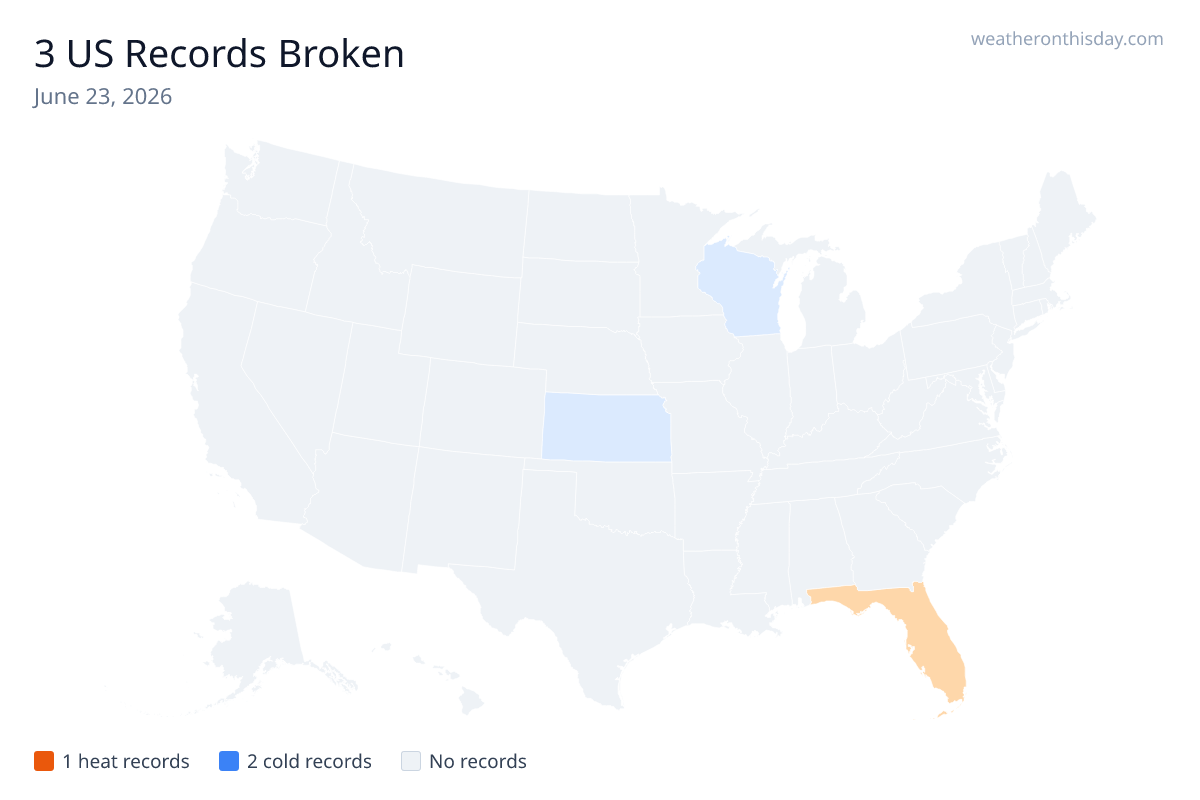Open weatheronthisday.com link
The image size is (1200, 800).
[1067, 39]
